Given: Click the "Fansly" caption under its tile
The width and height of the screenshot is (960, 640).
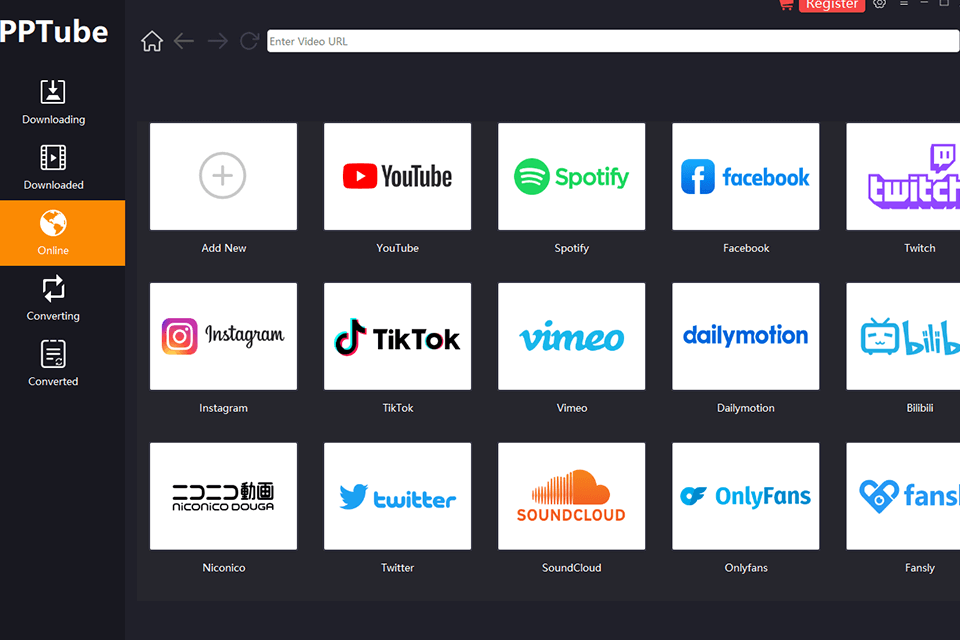Looking at the screenshot, I should click(x=920, y=568).
